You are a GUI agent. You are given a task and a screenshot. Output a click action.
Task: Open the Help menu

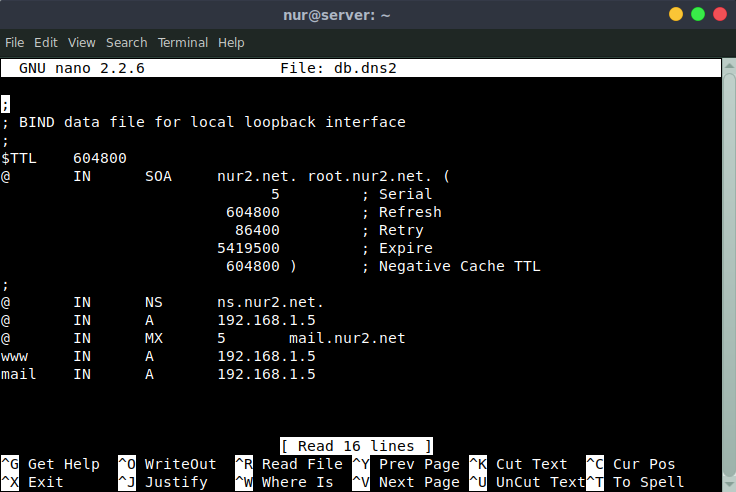coord(231,43)
